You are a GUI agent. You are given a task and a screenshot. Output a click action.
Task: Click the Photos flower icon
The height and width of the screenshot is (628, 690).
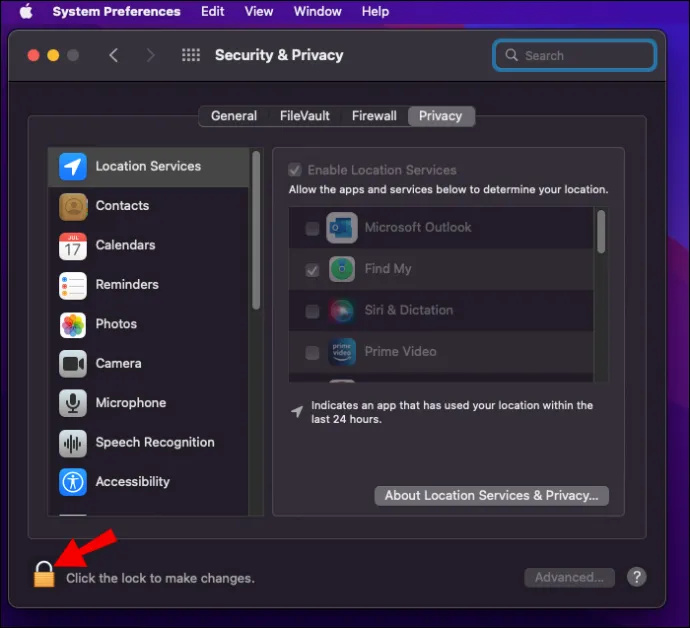coord(73,325)
